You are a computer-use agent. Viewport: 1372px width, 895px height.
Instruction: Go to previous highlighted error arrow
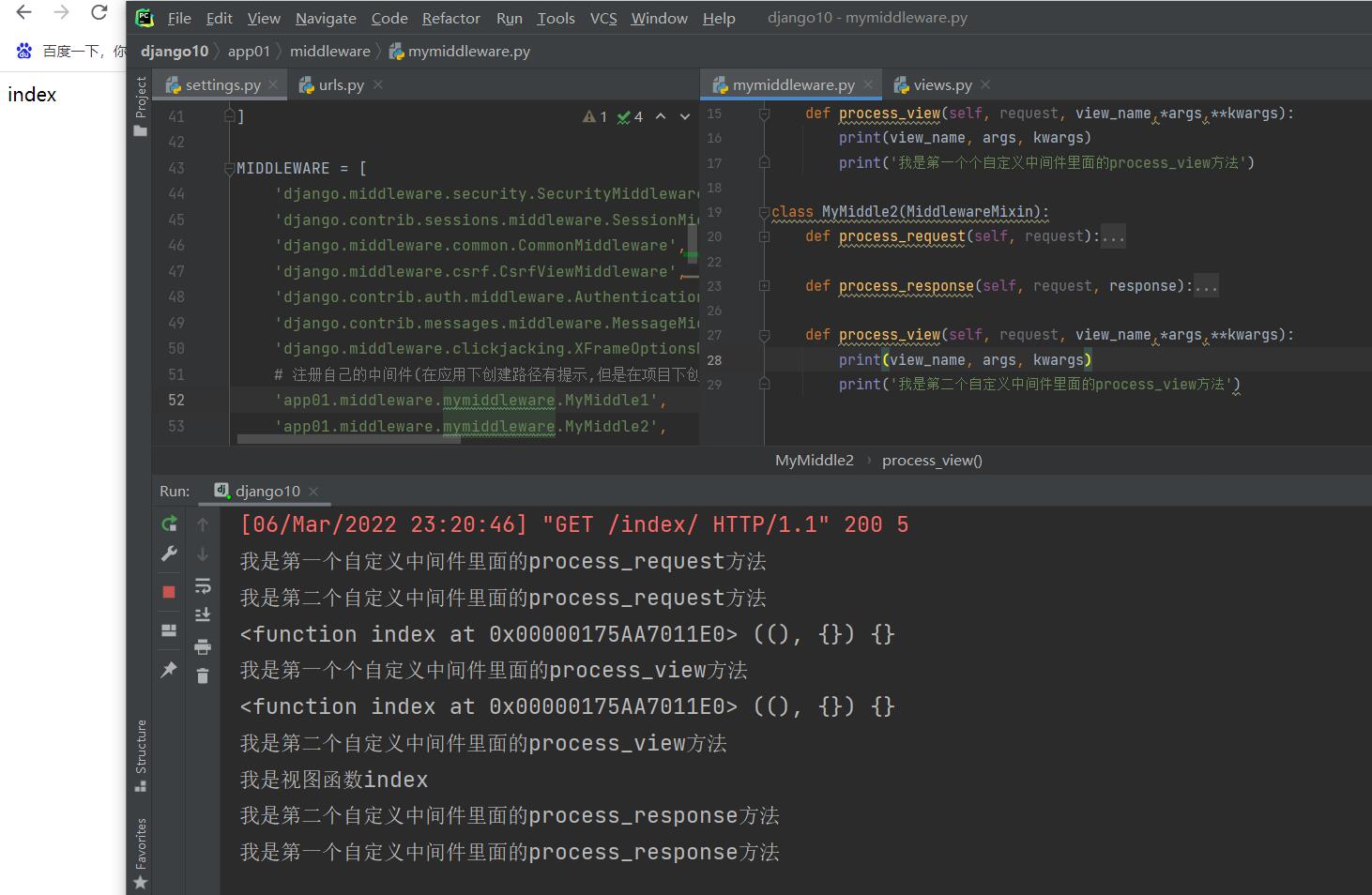[x=661, y=116]
